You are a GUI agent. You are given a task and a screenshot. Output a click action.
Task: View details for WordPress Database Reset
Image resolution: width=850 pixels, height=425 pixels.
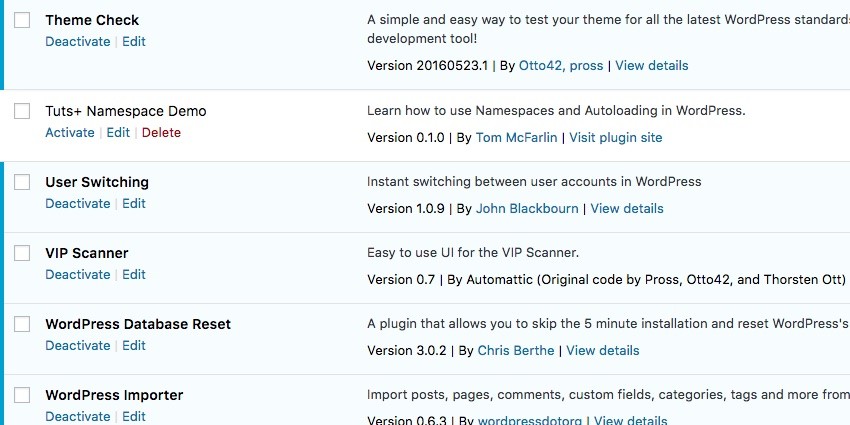(603, 351)
